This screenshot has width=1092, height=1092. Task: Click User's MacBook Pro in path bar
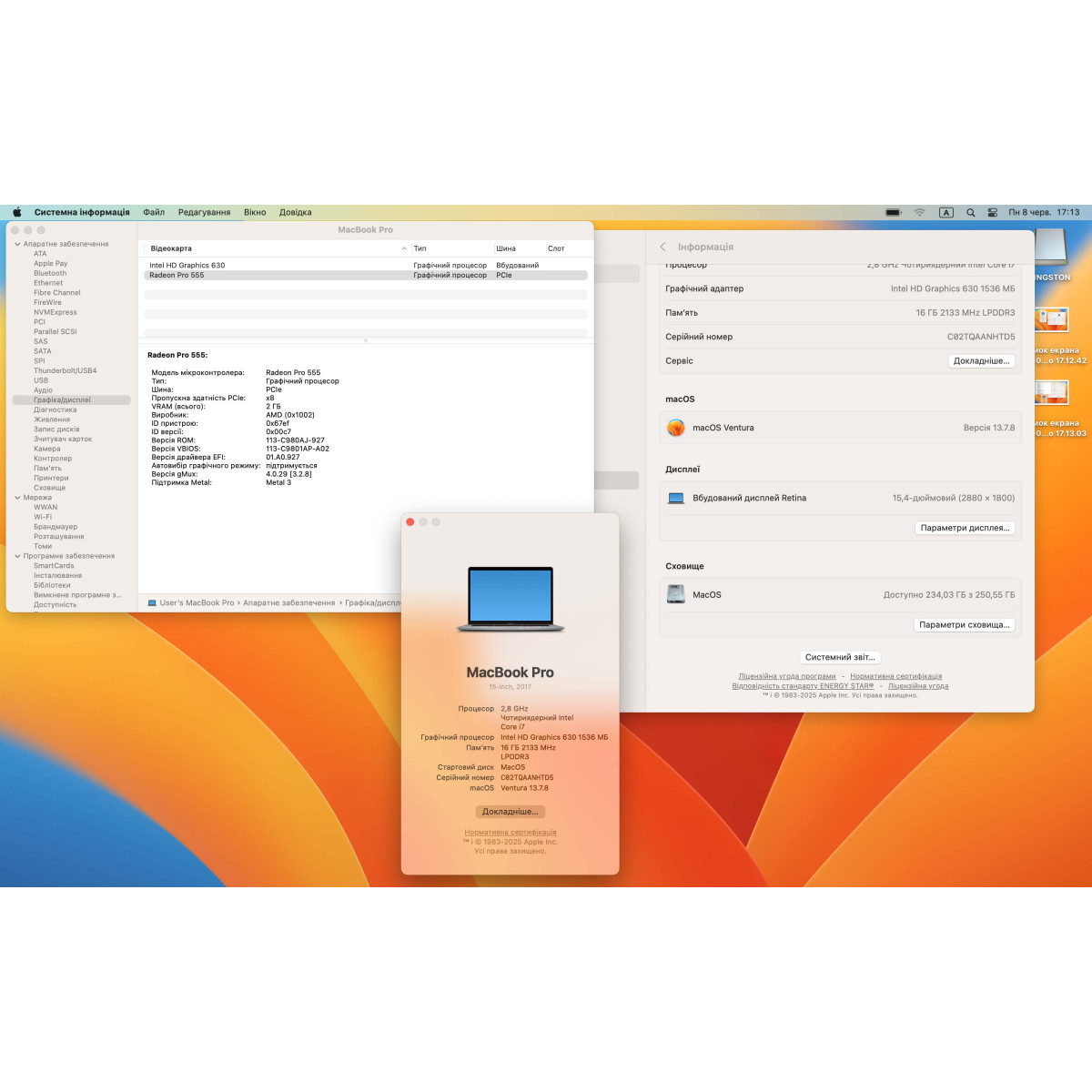[197, 602]
